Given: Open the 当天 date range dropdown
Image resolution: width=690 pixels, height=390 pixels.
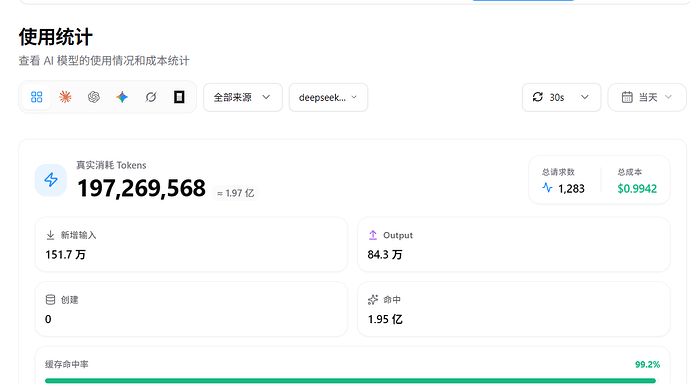Looking at the screenshot, I should click(647, 97).
